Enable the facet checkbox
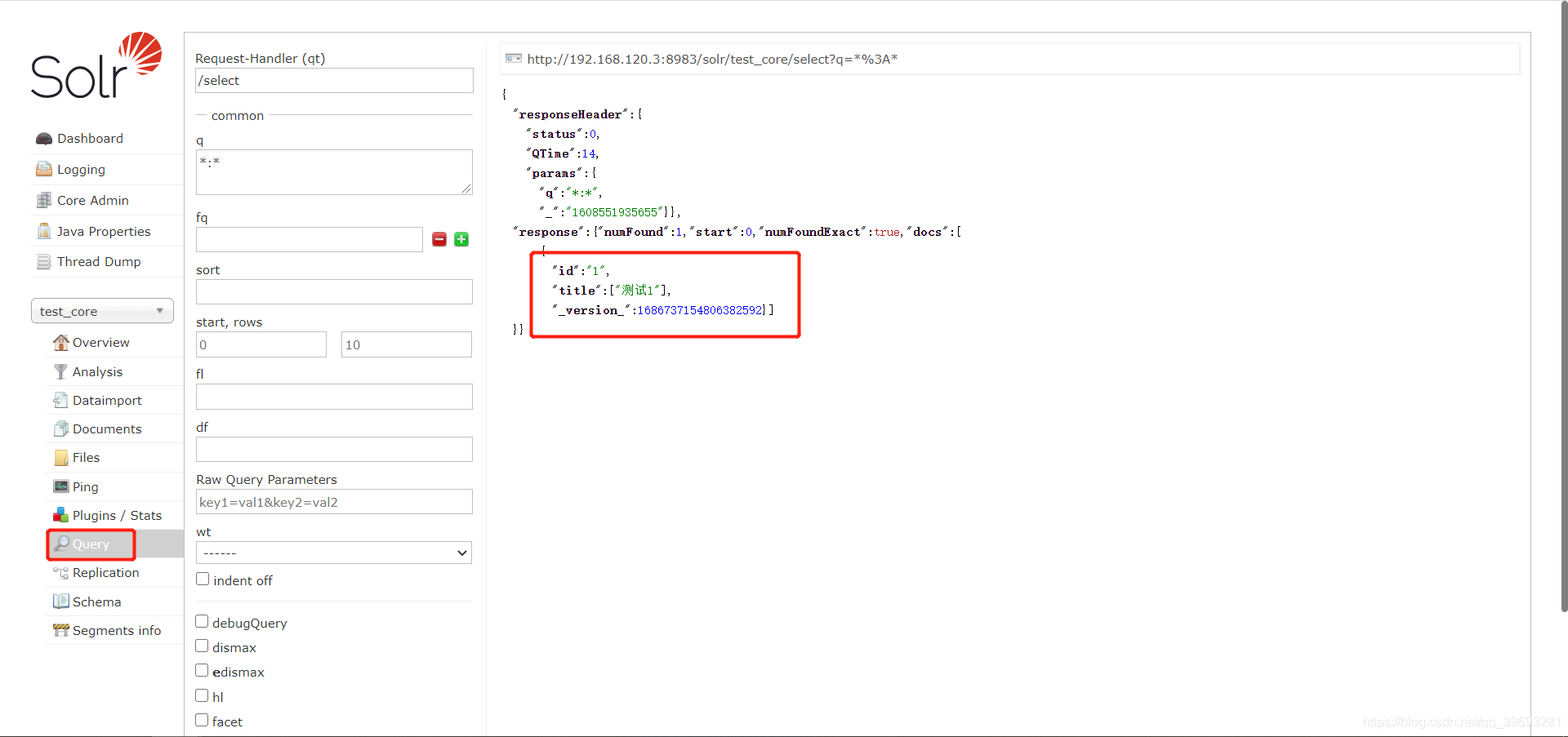Image resolution: width=1568 pixels, height=737 pixels. 202,721
